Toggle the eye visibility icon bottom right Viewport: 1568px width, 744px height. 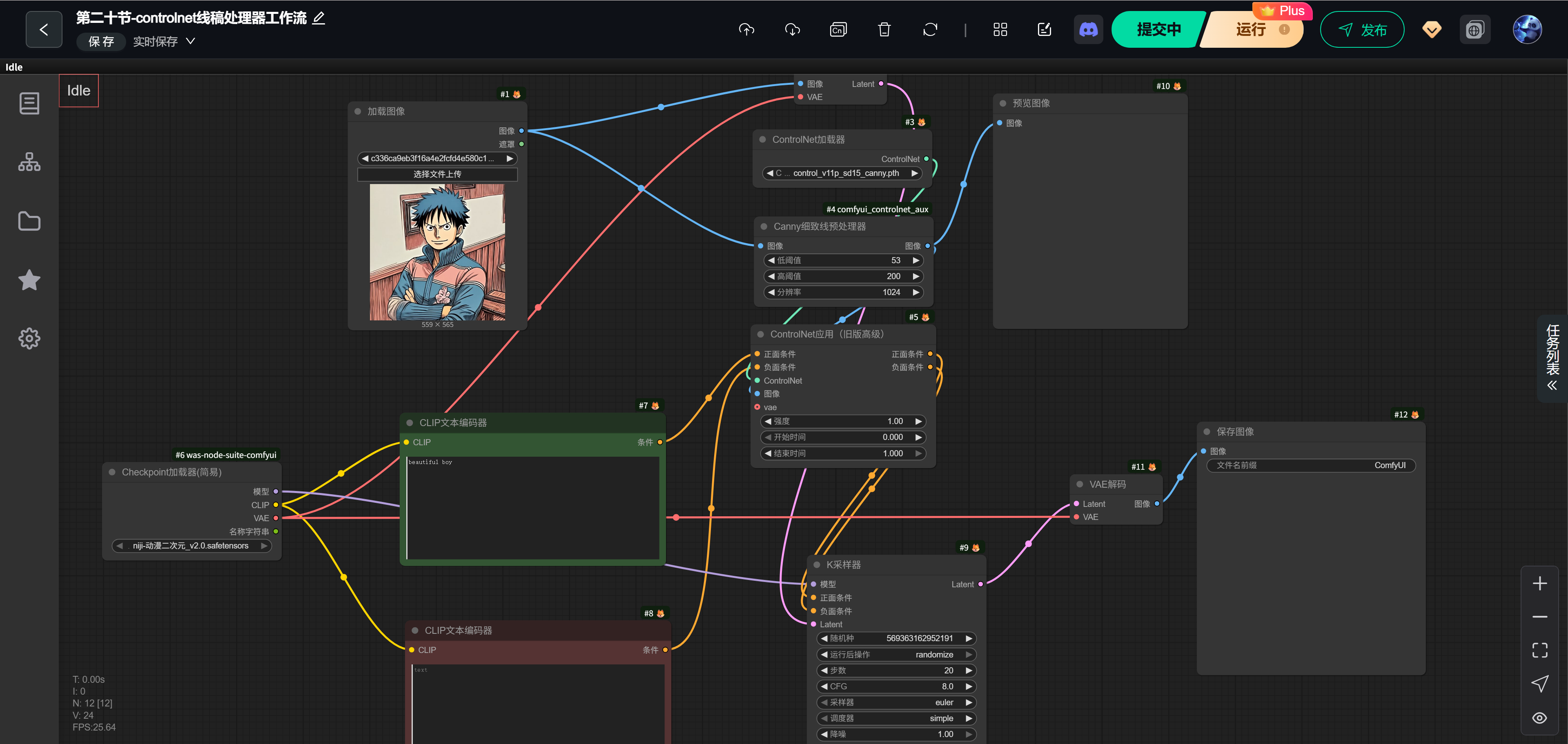(1539, 718)
